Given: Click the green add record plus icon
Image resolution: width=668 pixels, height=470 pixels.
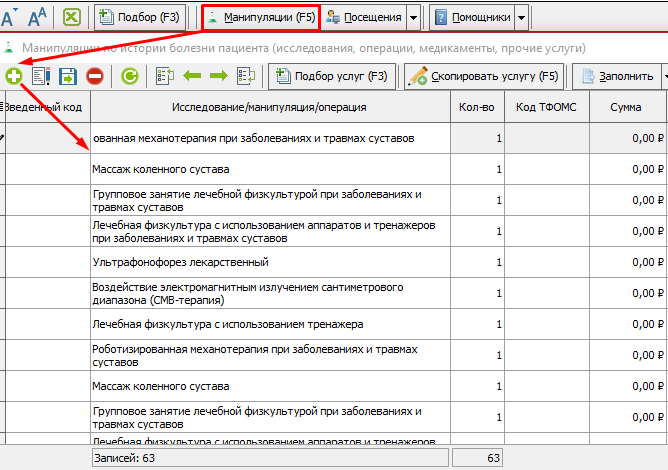Looking at the screenshot, I should click(x=14, y=75).
